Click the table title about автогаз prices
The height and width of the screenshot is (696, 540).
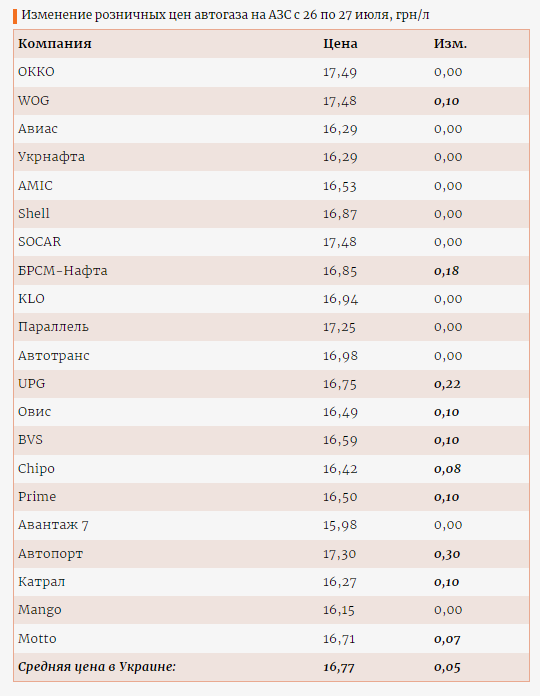tap(225, 15)
